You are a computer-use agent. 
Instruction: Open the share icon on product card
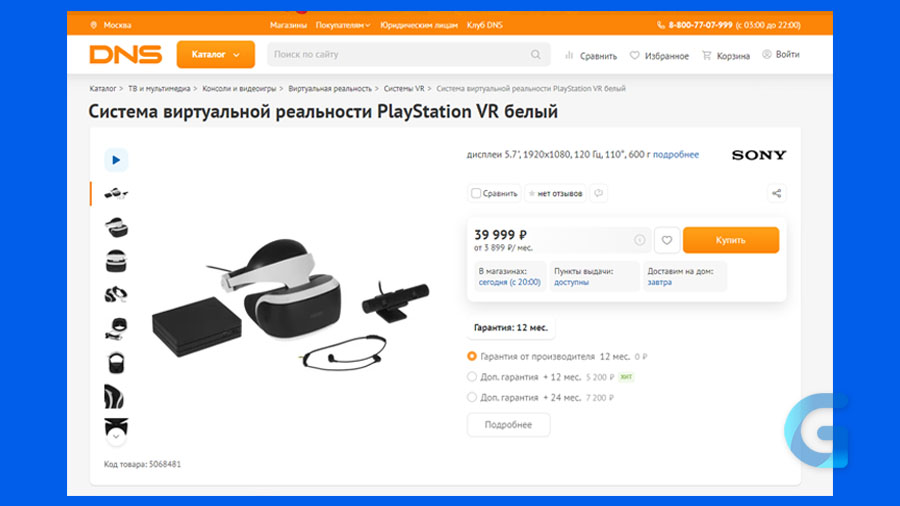[777, 193]
